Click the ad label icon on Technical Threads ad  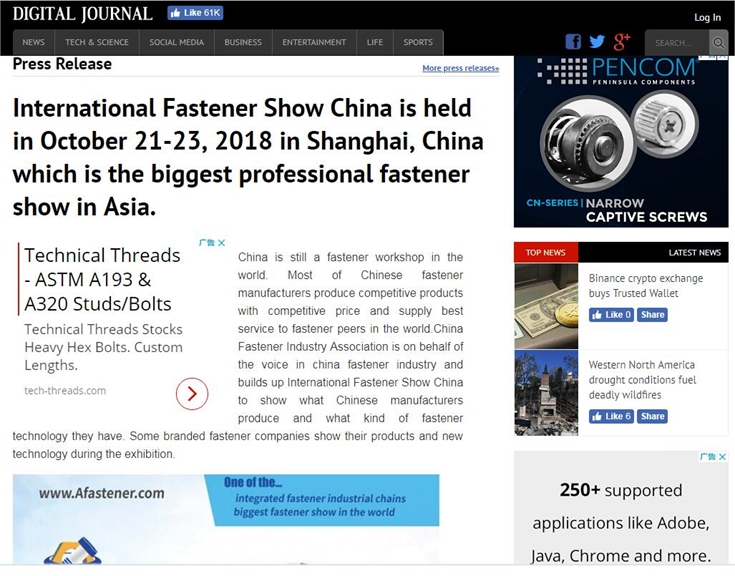coord(207,243)
